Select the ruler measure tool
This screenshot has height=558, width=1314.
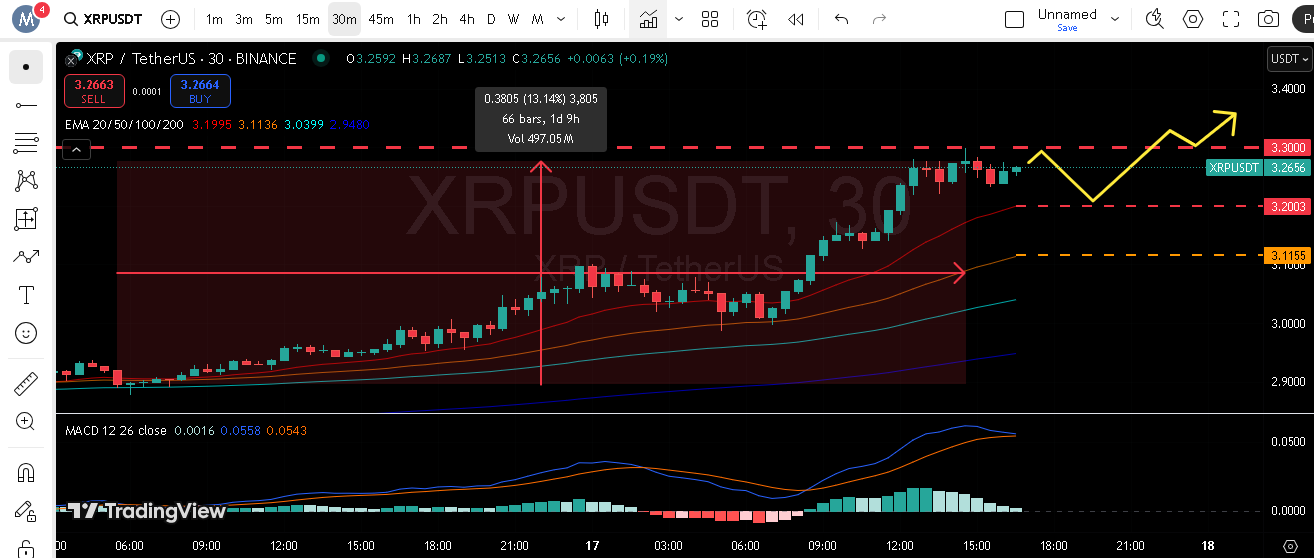coord(26,383)
